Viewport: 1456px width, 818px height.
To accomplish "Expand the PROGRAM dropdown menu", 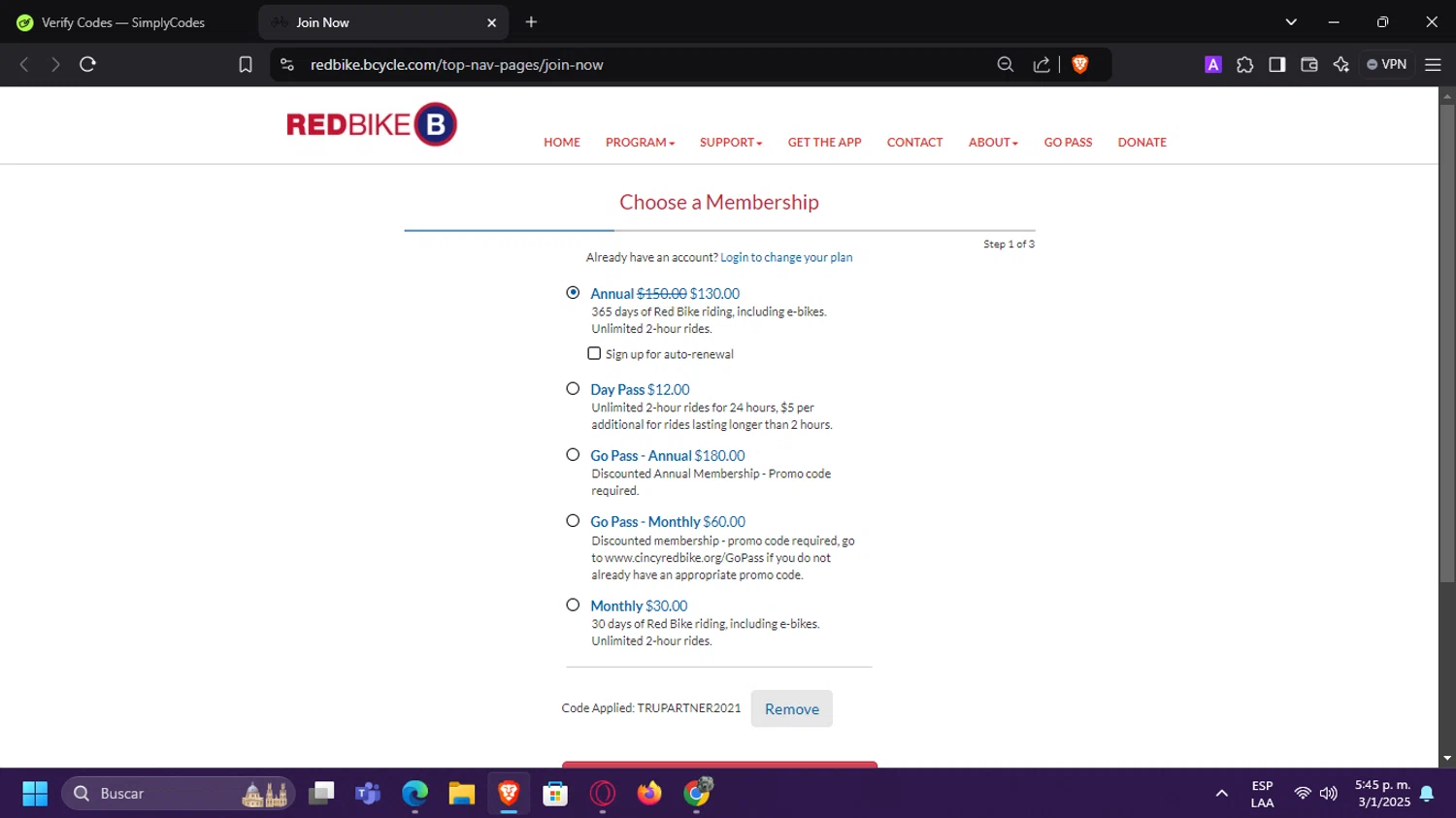I will pyautogui.click(x=640, y=142).
